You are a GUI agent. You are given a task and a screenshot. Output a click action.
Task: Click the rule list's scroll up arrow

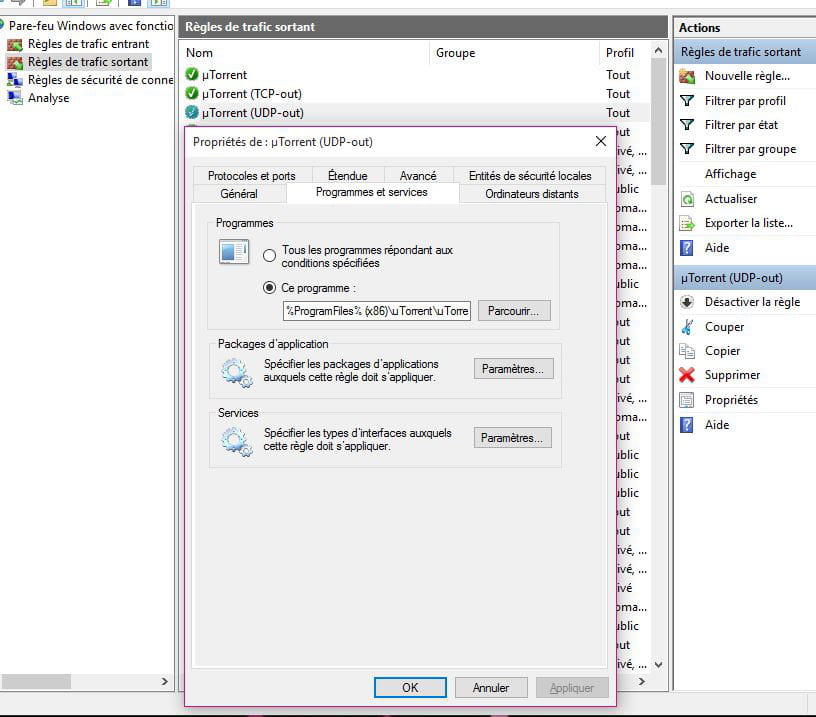click(658, 50)
